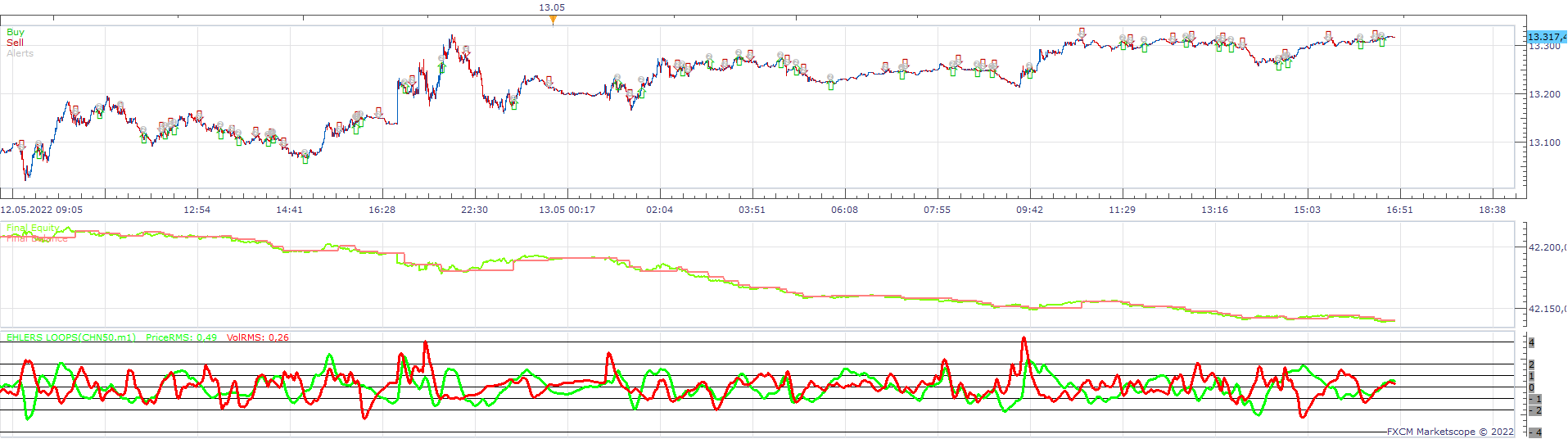Toggle the greyed Alerts legend entry

(x=20, y=53)
